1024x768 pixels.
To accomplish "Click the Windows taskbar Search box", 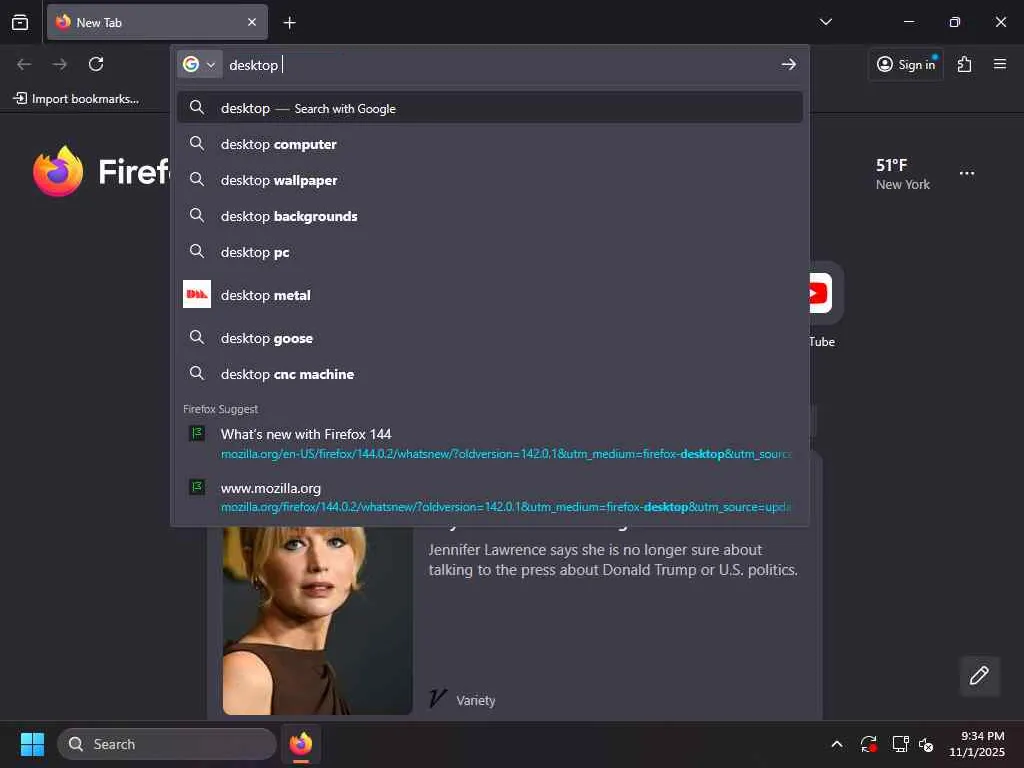I will point(167,744).
